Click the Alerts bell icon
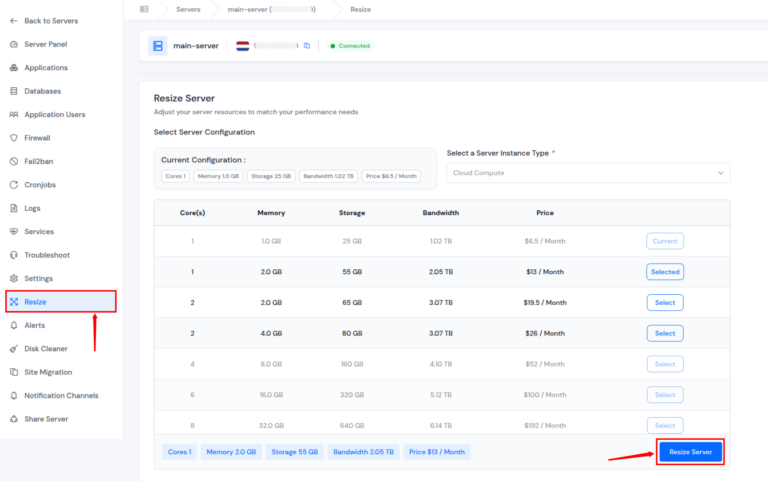Image resolution: width=768 pixels, height=481 pixels. [x=14, y=325]
